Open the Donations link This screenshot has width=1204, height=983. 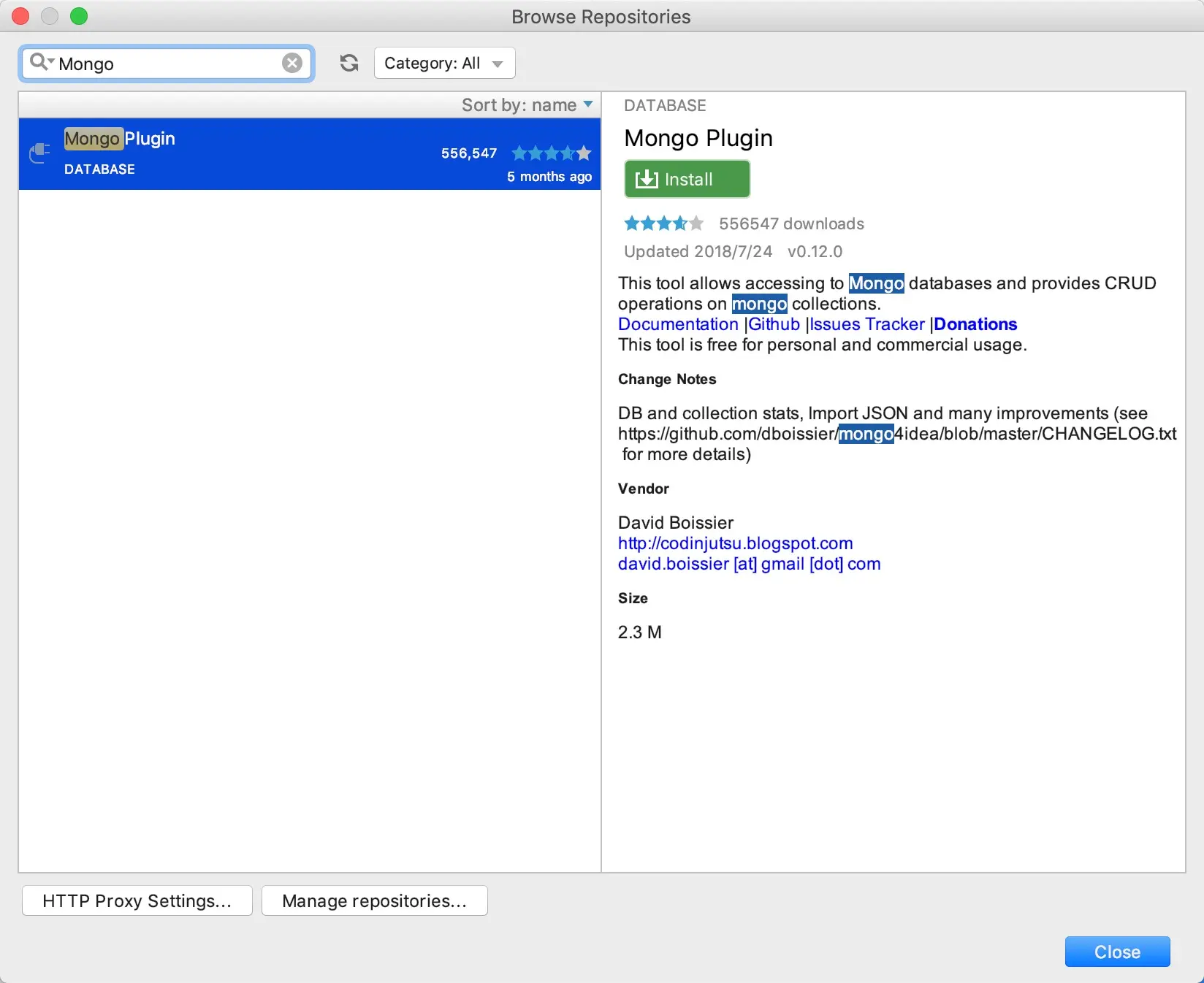(975, 324)
